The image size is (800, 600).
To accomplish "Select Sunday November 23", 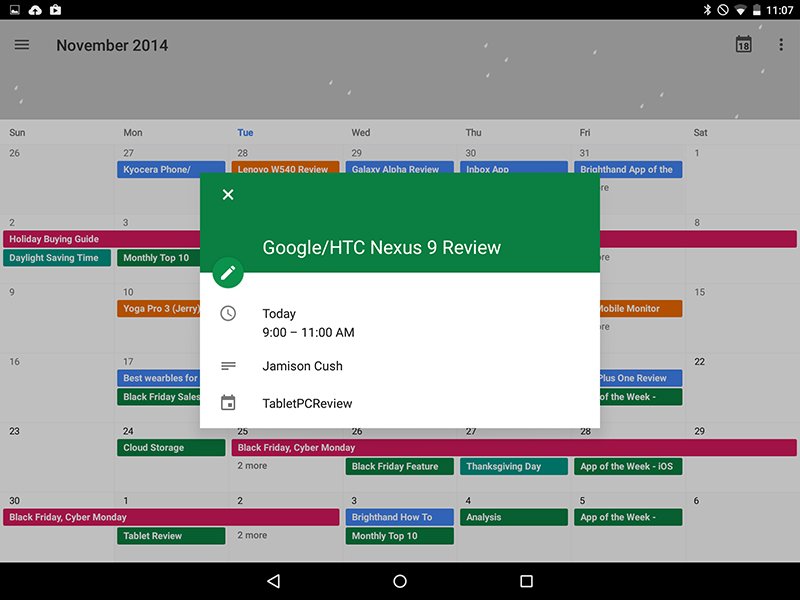I will tap(14, 431).
